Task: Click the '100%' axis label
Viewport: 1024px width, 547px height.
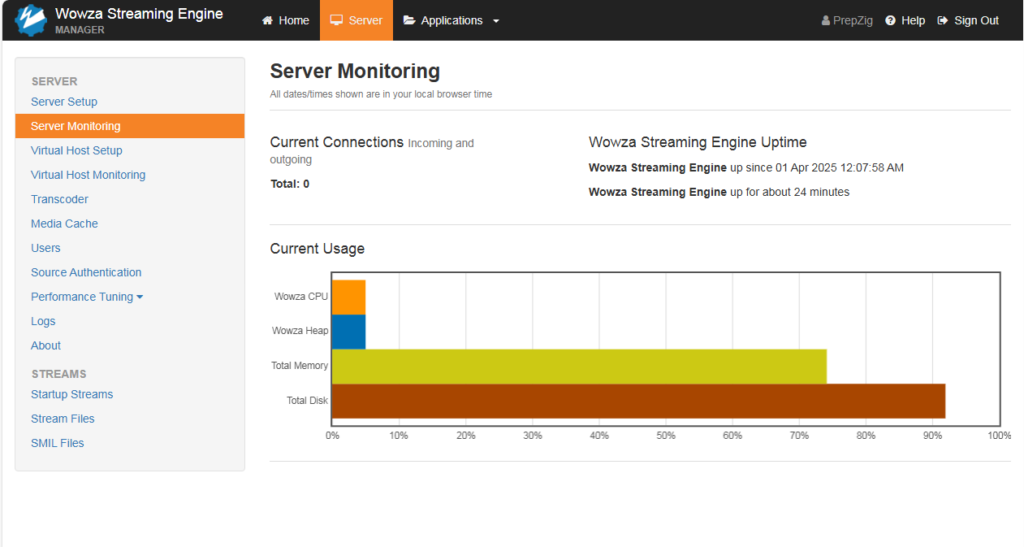Action: point(999,435)
